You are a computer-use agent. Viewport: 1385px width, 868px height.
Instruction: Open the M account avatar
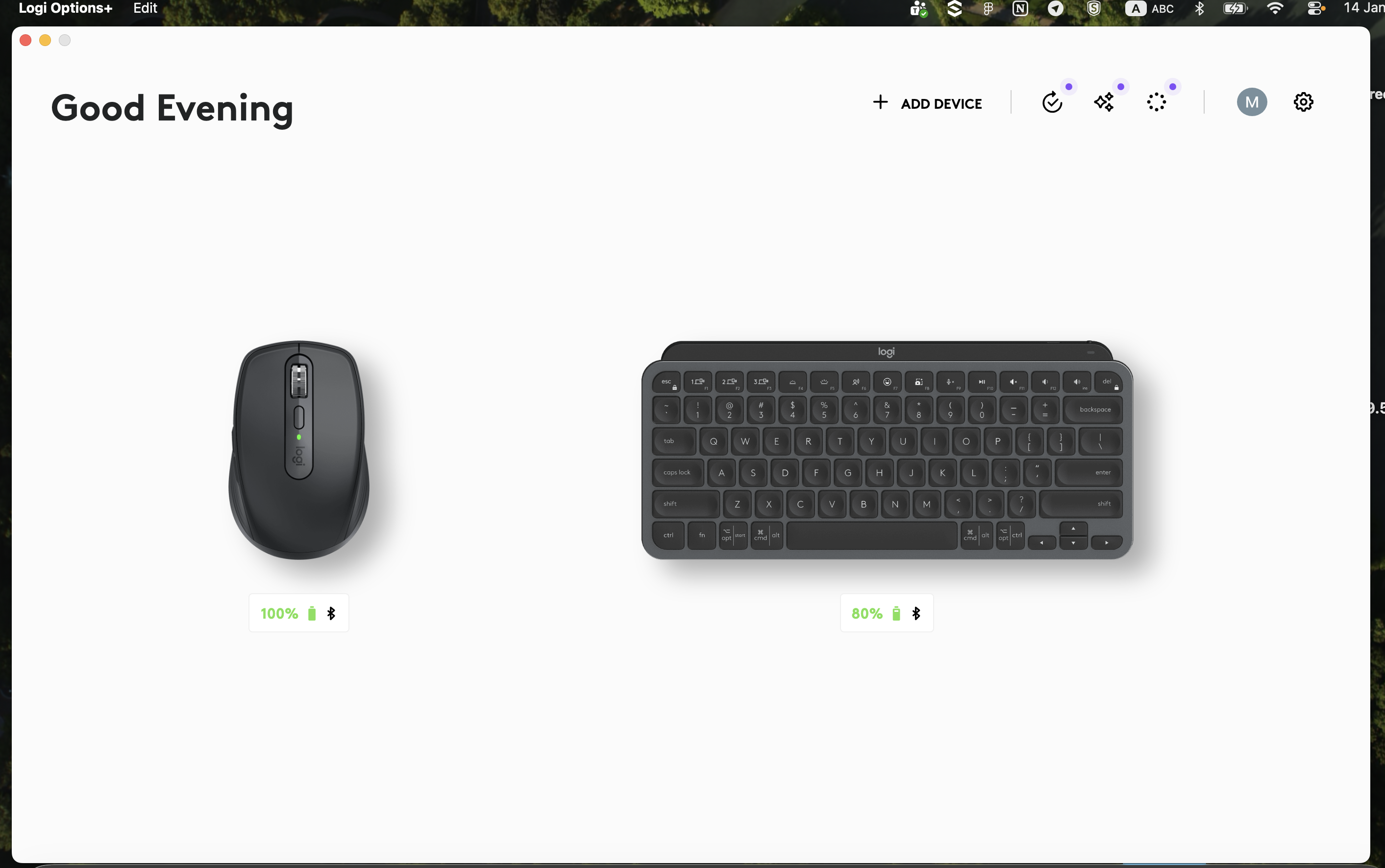[x=1252, y=102]
